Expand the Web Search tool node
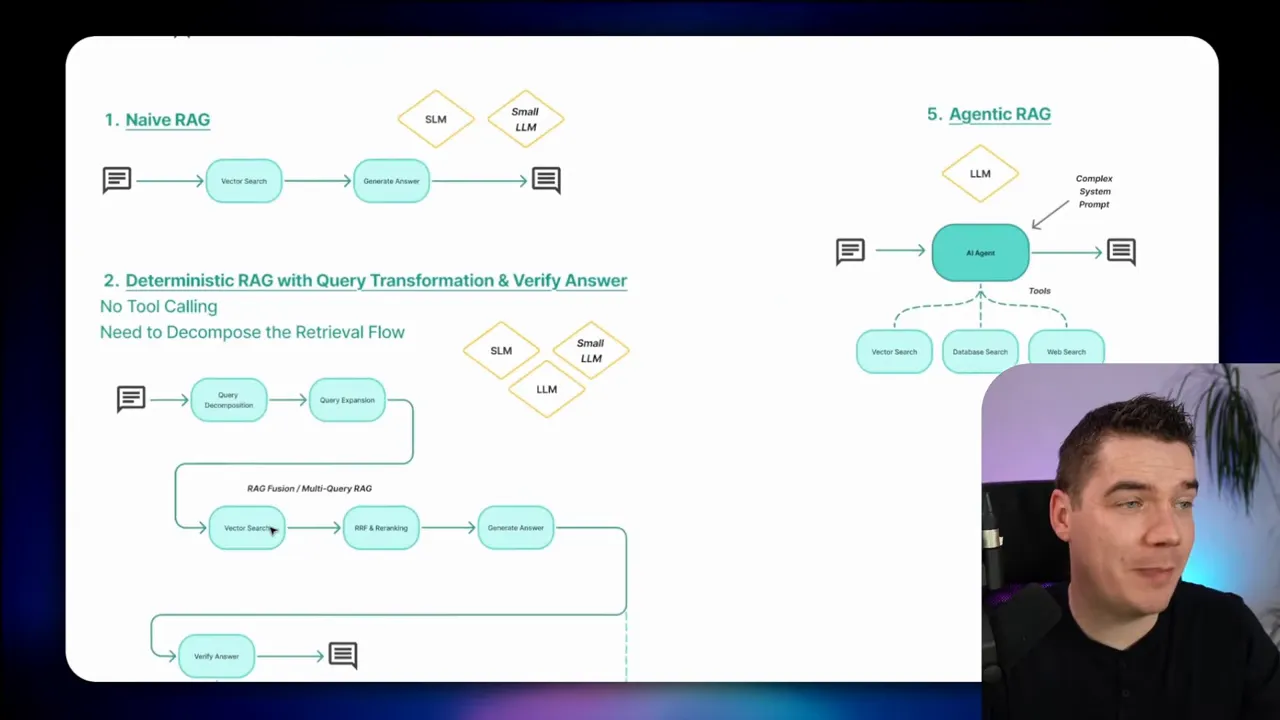Screen dimensions: 1280x720 (x=1066, y=351)
